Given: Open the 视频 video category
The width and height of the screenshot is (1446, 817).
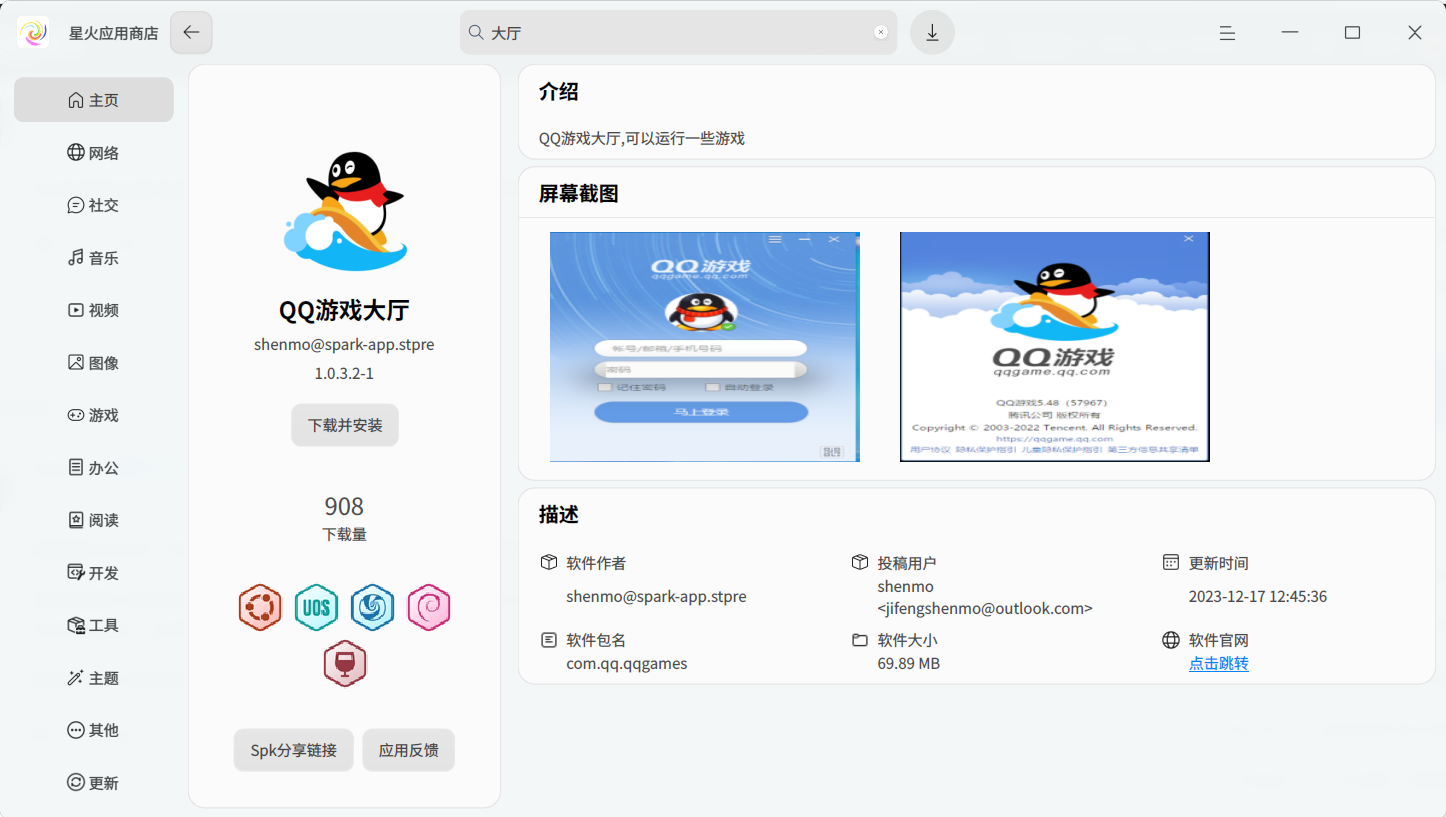Looking at the screenshot, I should pyautogui.click(x=94, y=310).
